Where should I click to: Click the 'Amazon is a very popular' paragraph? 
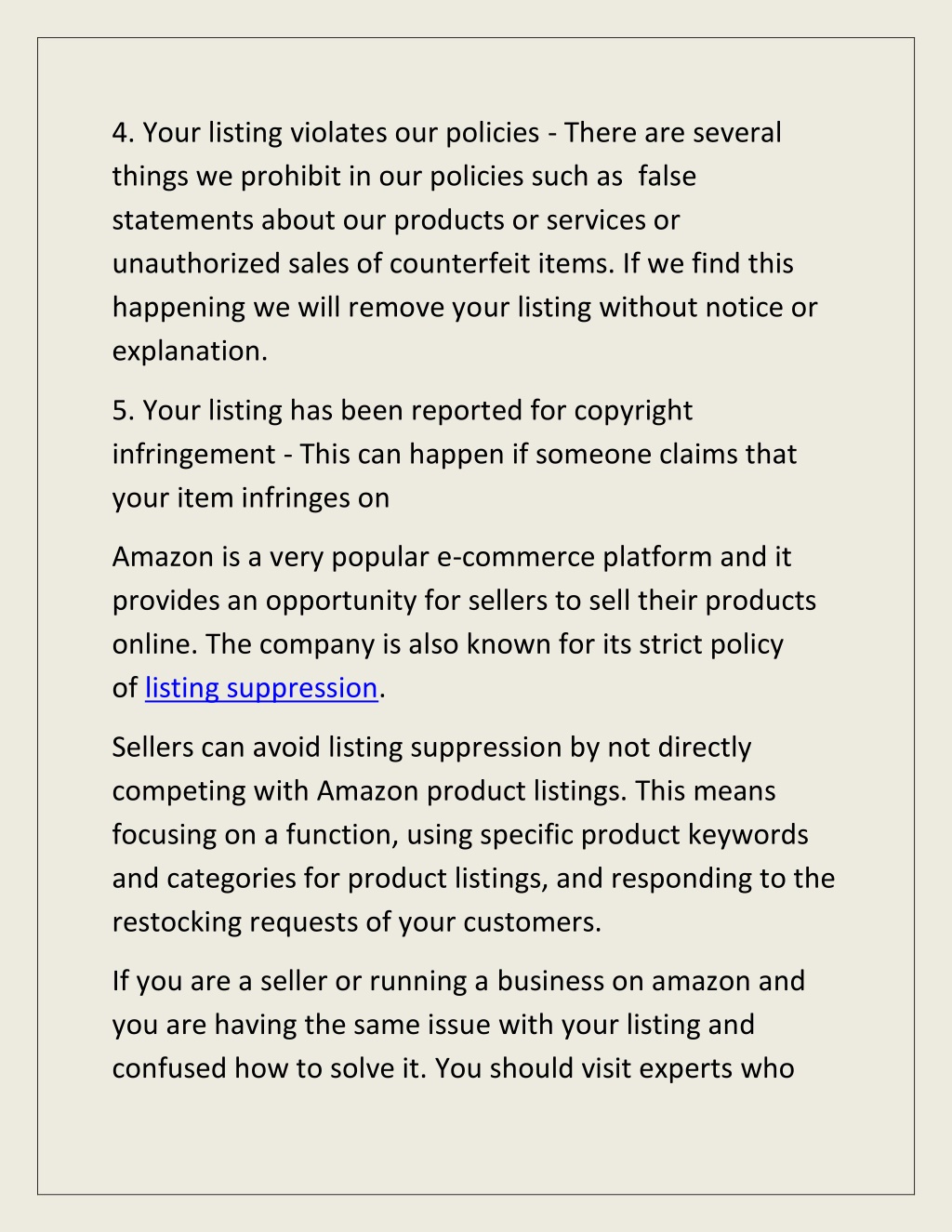(464, 622)
